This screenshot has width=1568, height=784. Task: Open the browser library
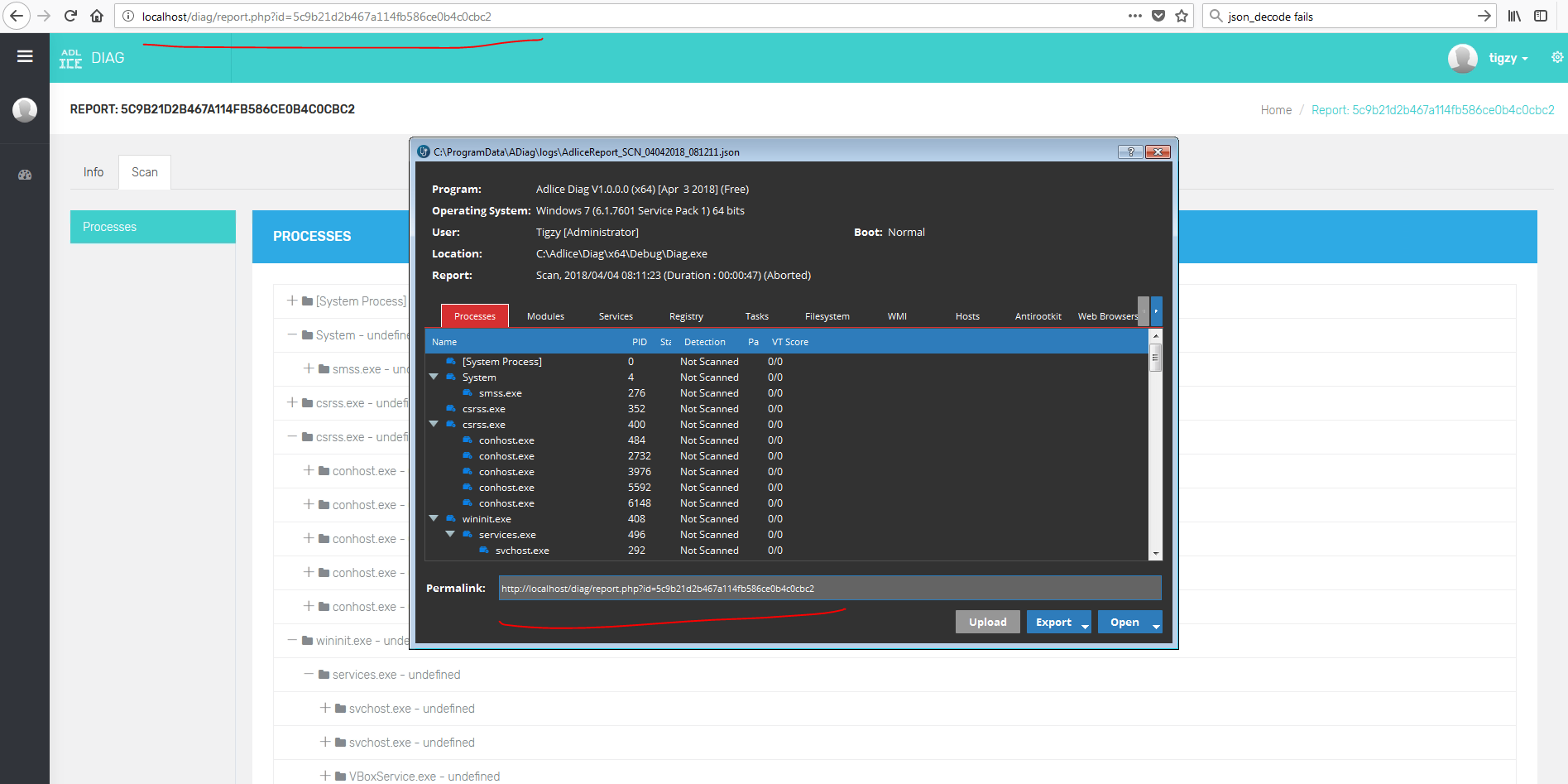[x=1514, y=16]
